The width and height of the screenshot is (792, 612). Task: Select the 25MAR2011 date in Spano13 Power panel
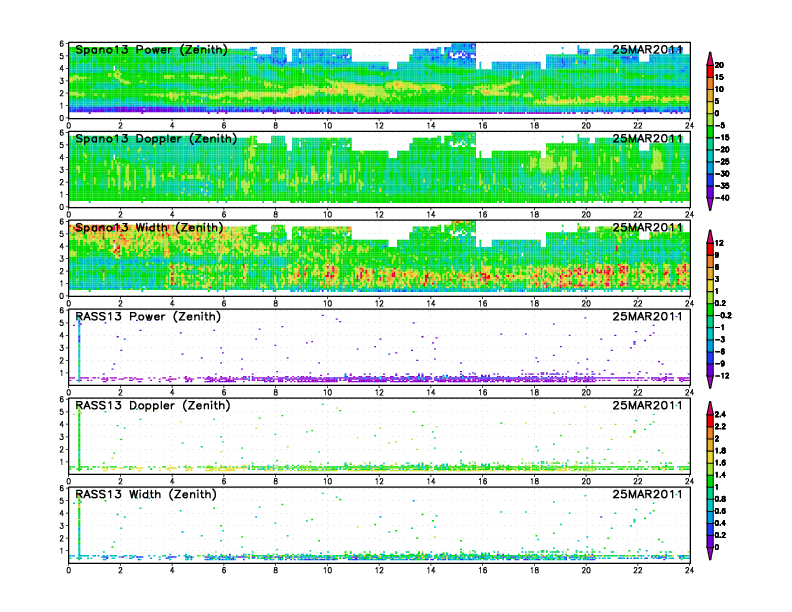(648, 49)
